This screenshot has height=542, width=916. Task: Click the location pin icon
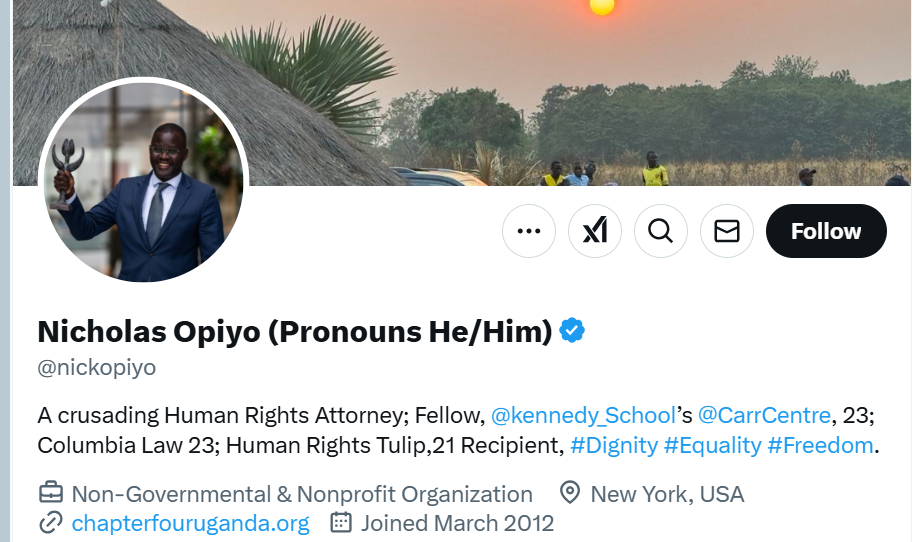570,493
